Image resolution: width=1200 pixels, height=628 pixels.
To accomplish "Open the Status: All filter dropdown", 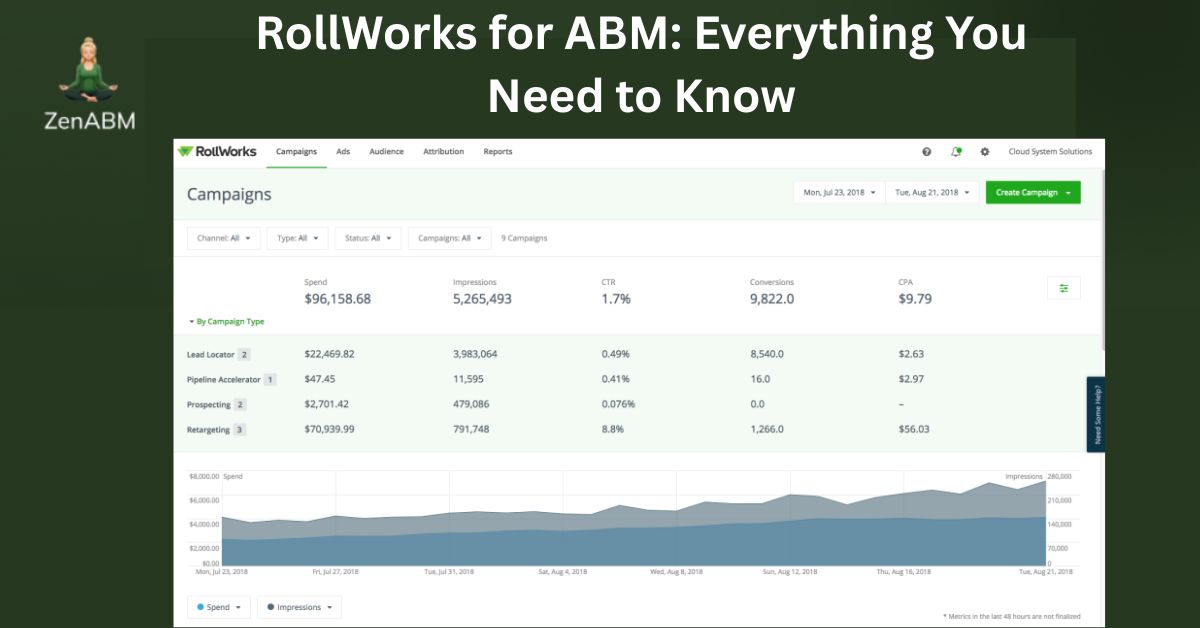I will [x=368, y=238].
